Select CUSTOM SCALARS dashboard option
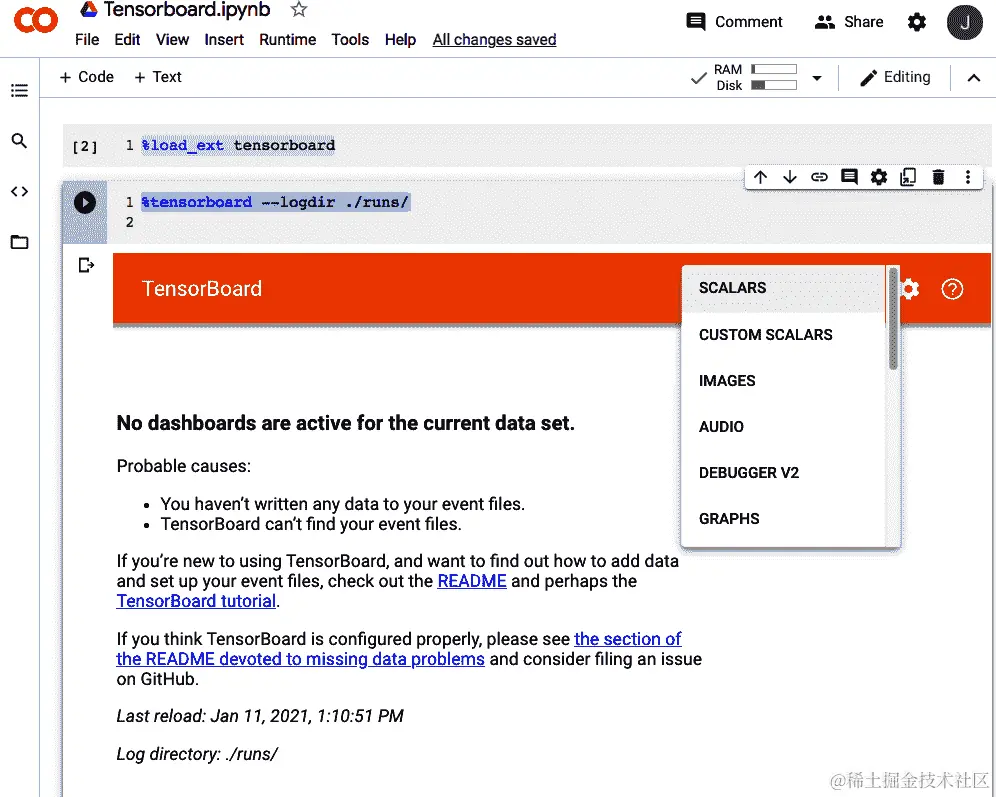The width and height of the screenshot is (996, 797). 784,335
